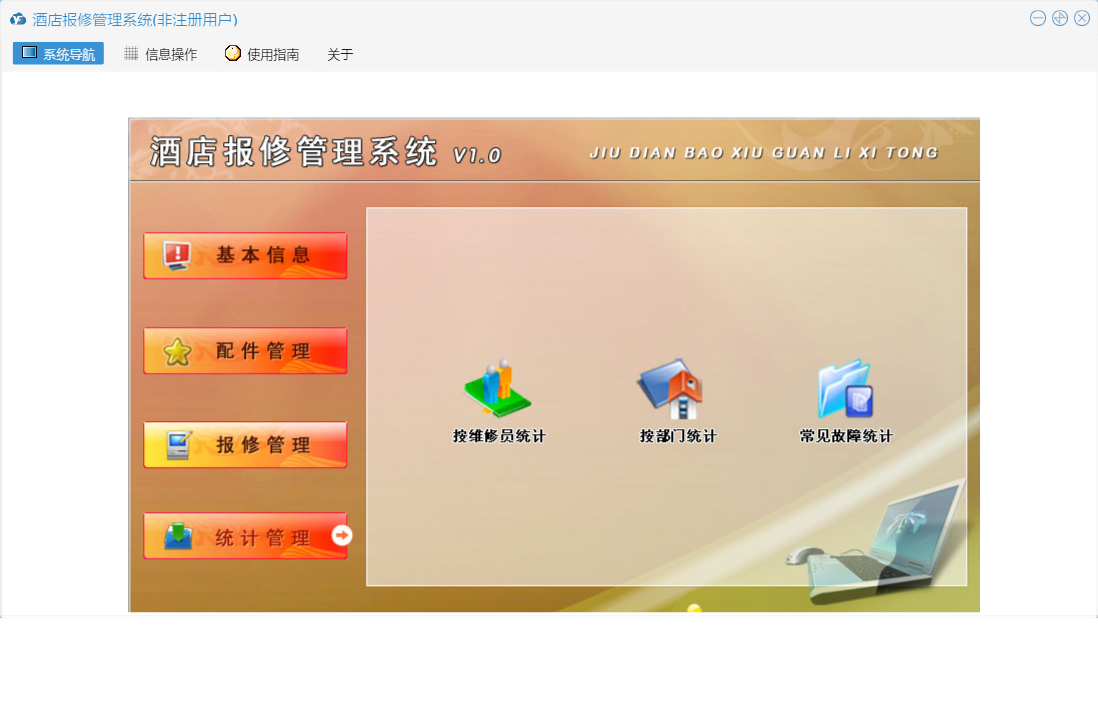The height and width of the screenshot is (719, 1098).
Task: Open the 使用指南 menu
Action: pyautogui.click(x=263, y=54)
